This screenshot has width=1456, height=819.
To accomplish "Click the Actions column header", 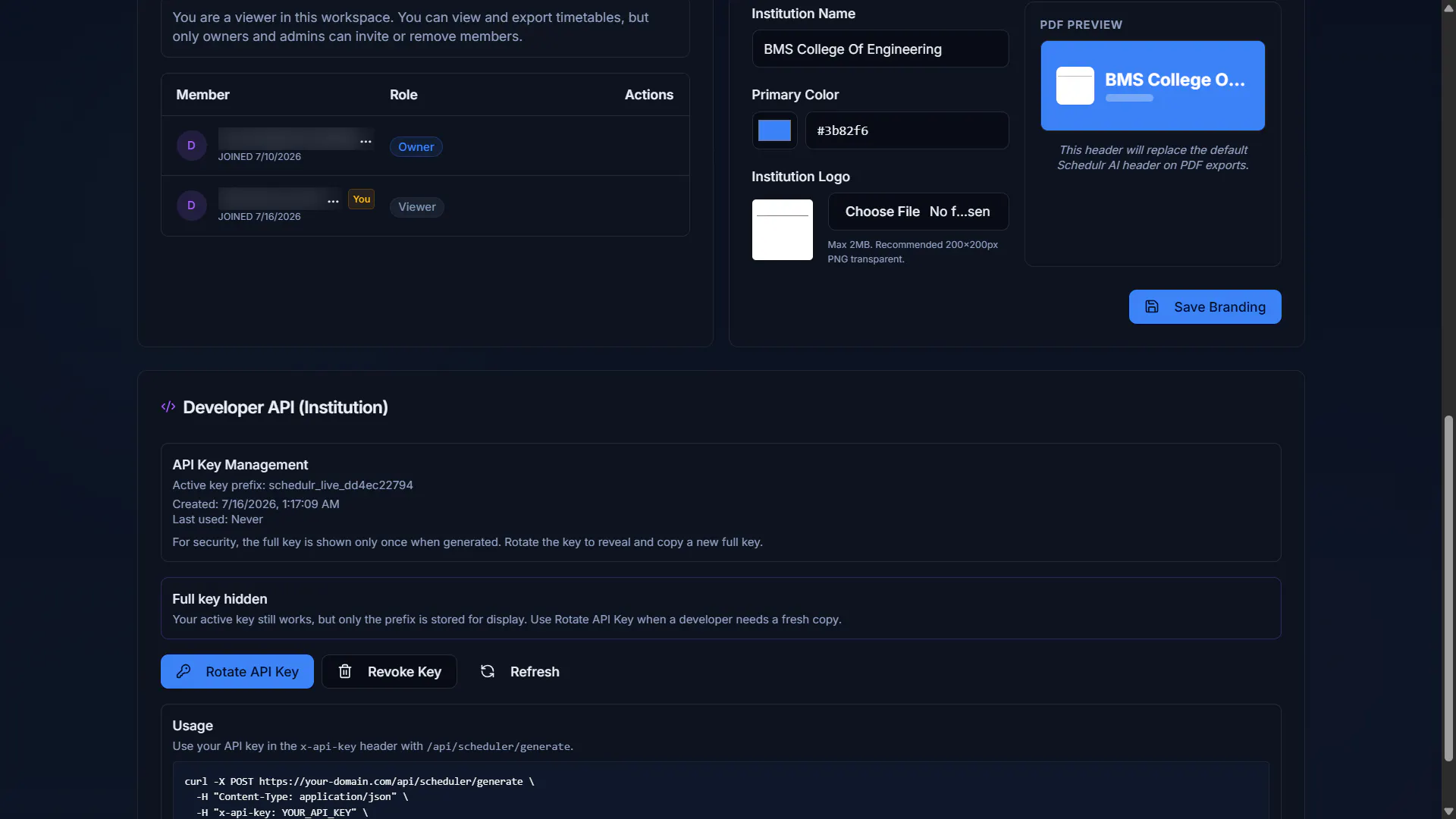I will [x=648, y=95].
